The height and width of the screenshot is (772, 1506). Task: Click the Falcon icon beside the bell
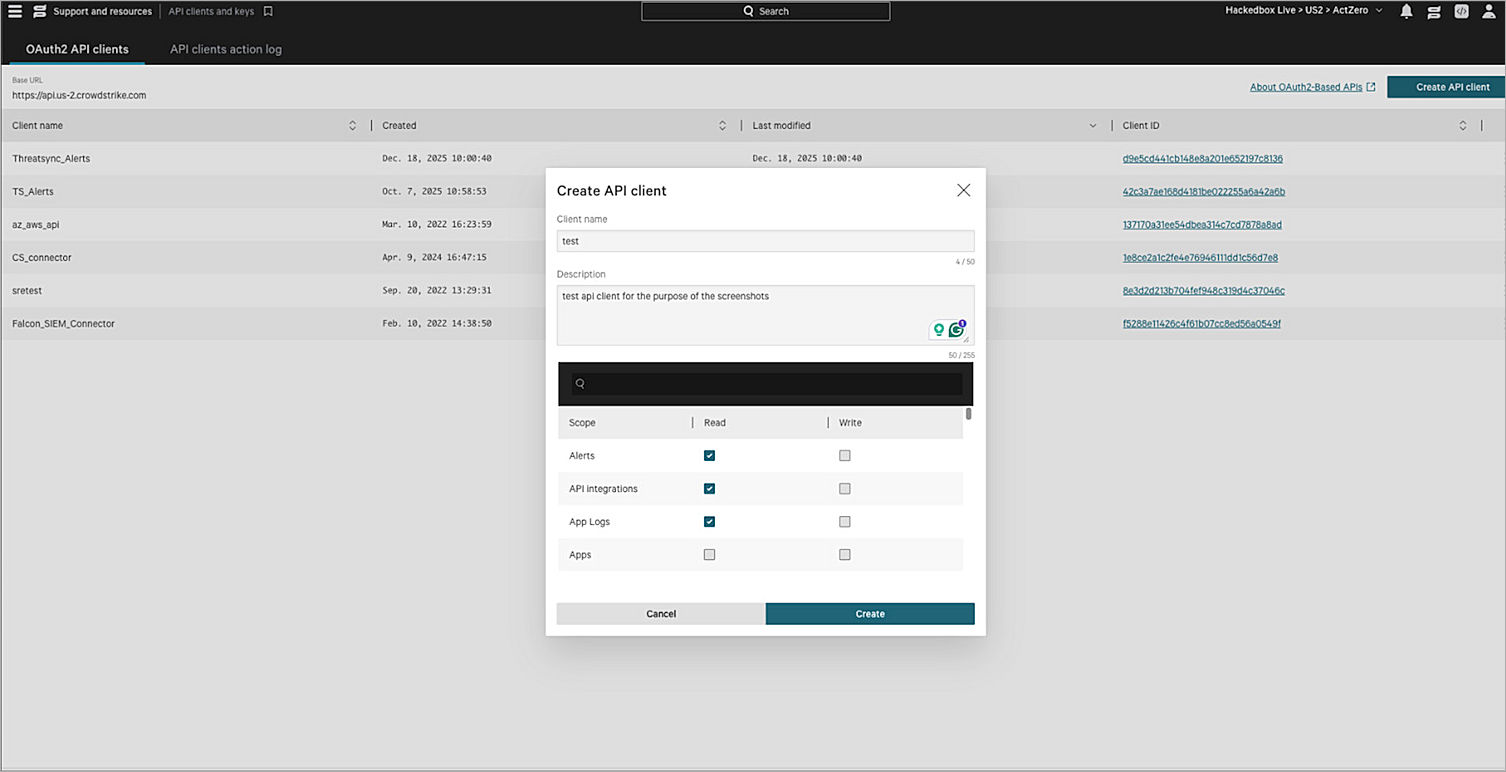[x=1434, y=11]
